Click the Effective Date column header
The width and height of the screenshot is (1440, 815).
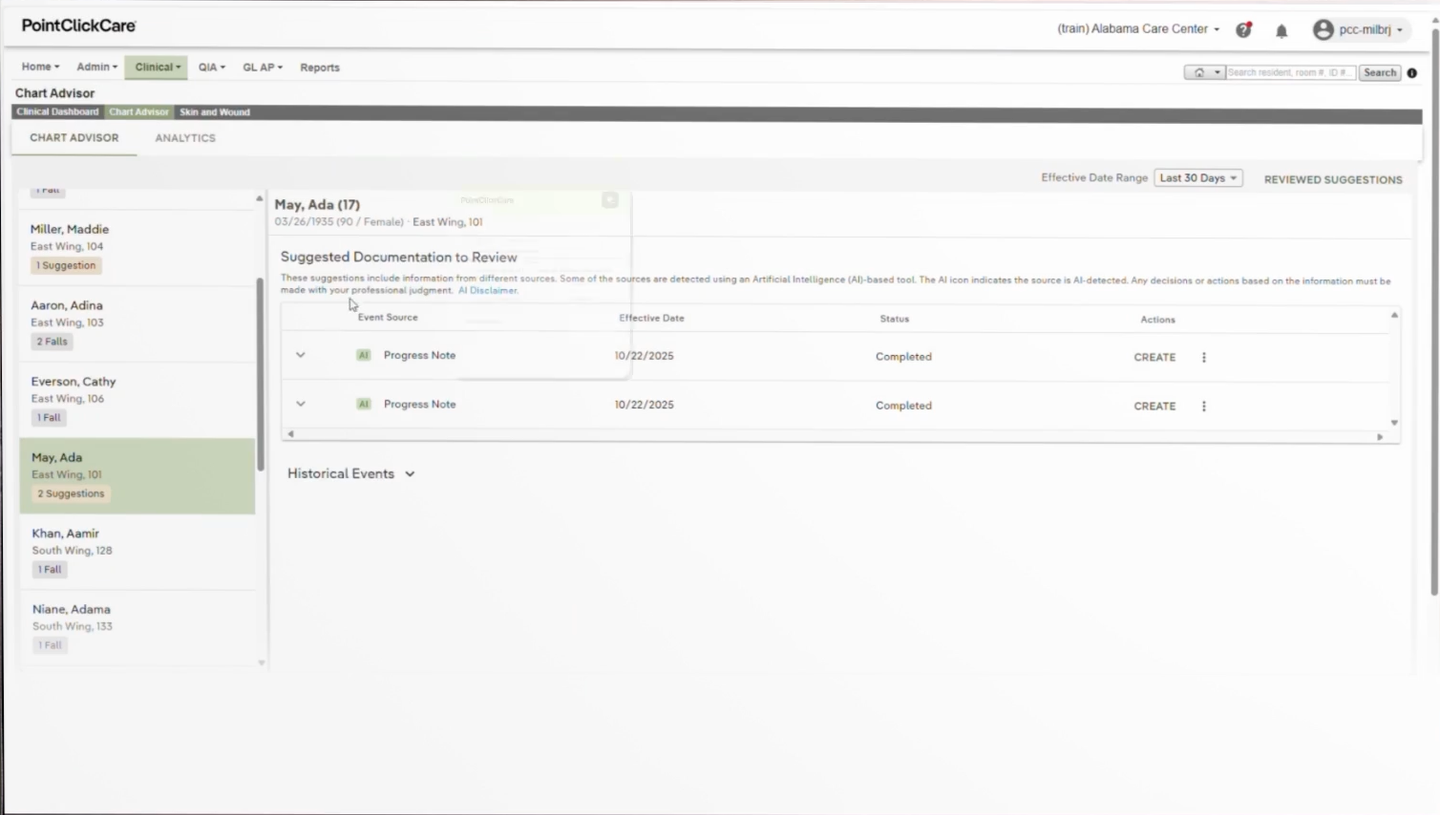(651, 318)
